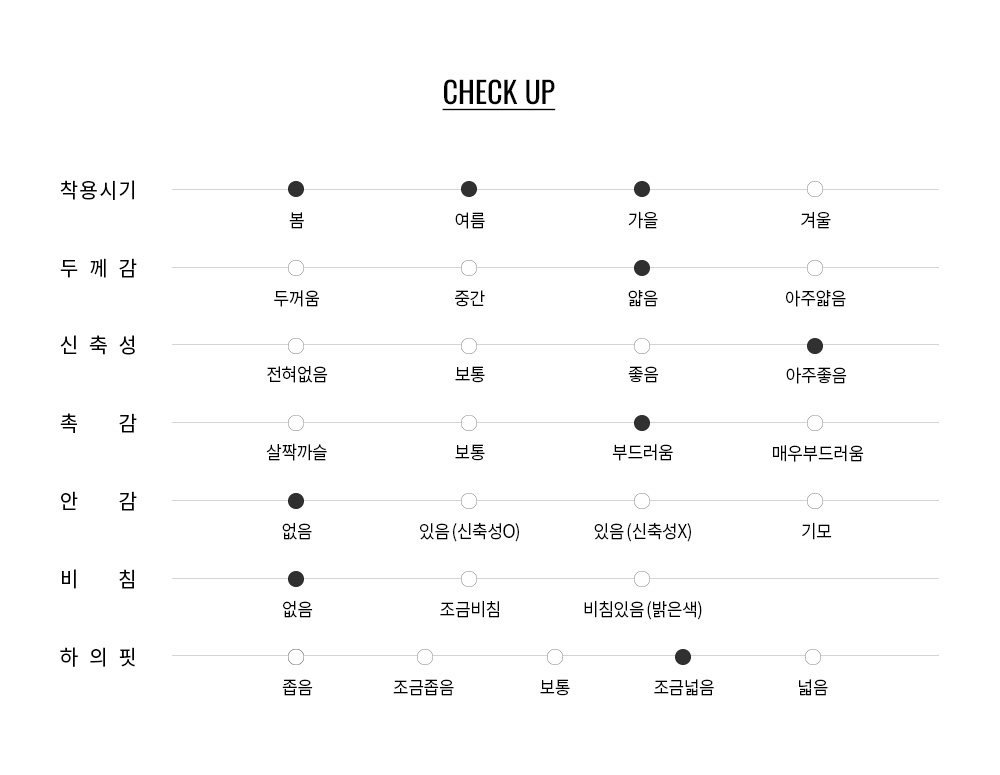
Task: Select 두꺼움 thickness dot
Action: pyautogui.click(x=296, y=268)
